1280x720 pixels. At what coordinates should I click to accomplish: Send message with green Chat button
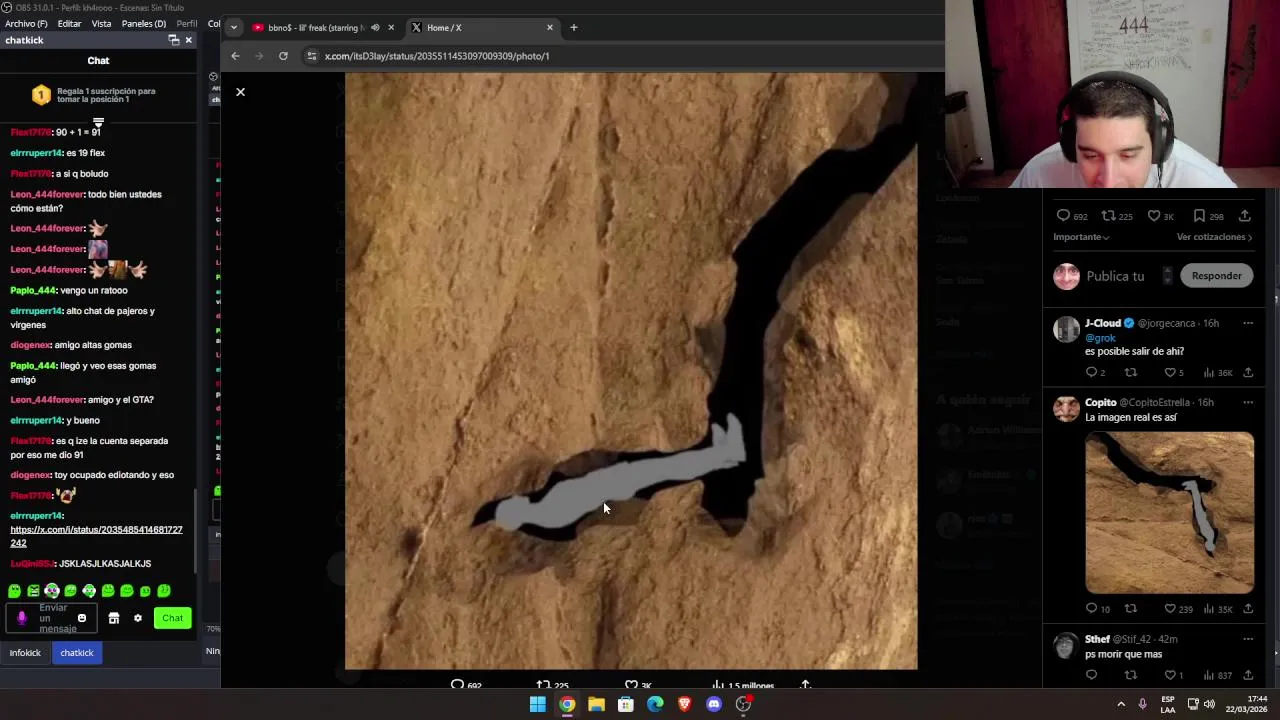pyautogui.click(x=173, y=618)
